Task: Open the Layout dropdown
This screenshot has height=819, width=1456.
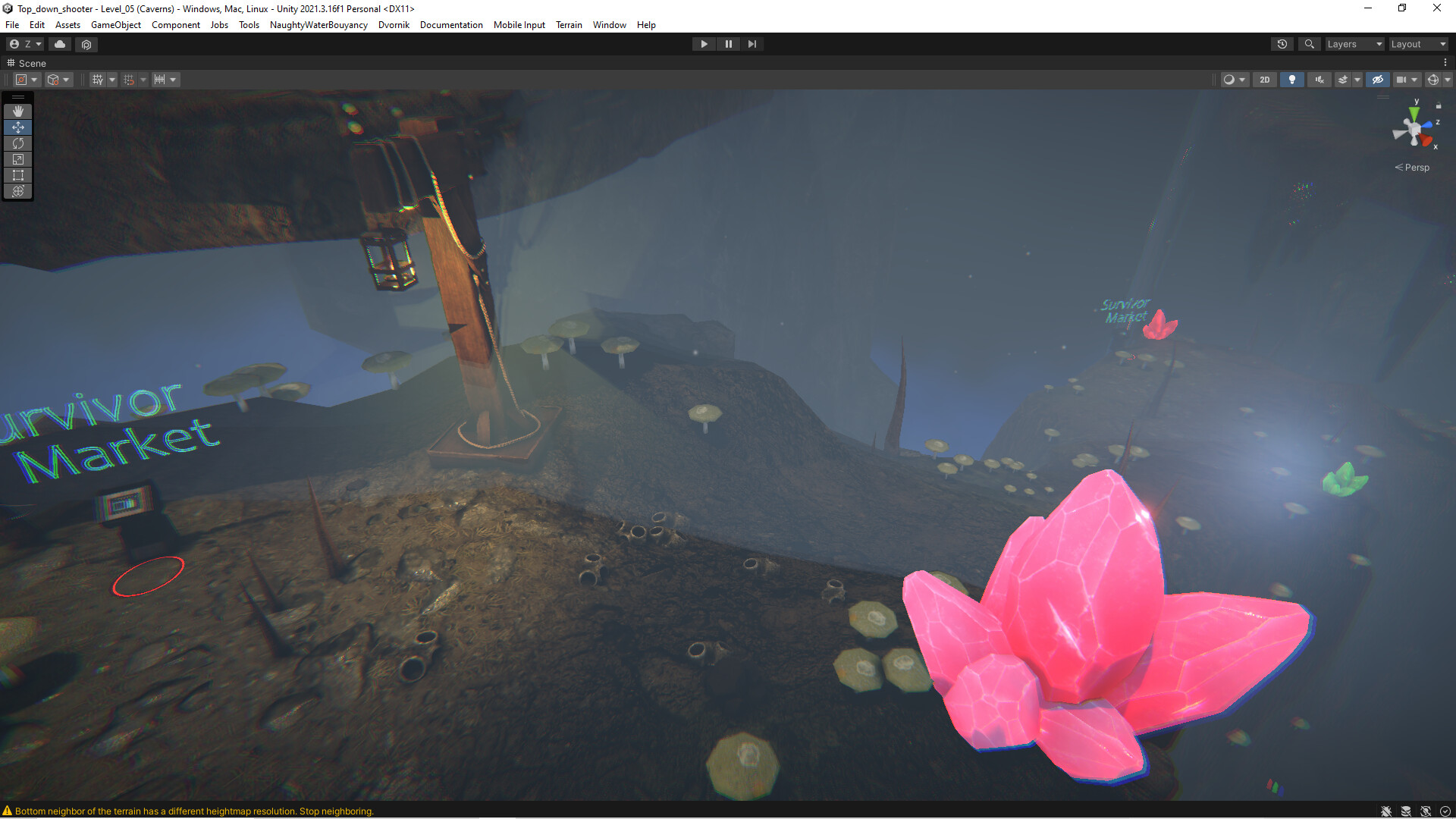Action: coord(1417,44)
